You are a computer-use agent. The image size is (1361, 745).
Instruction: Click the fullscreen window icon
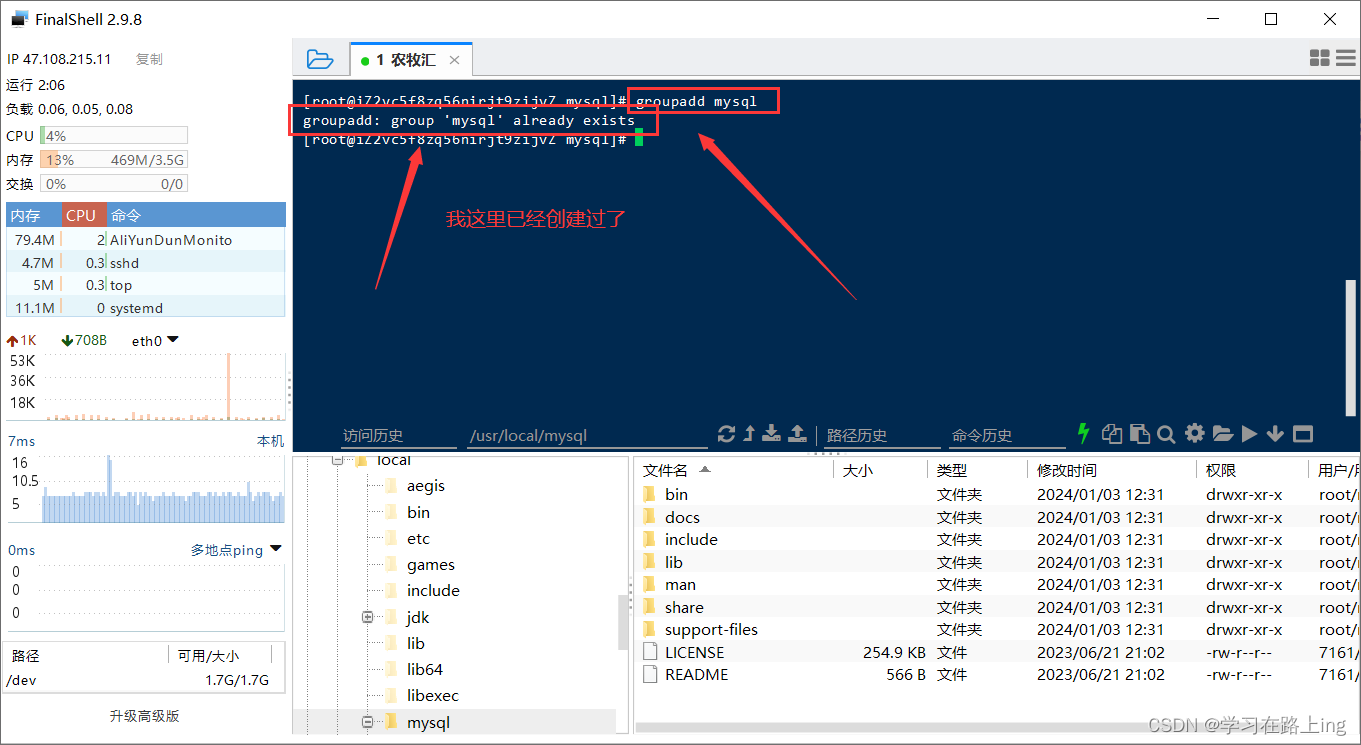pos(1302,433)
